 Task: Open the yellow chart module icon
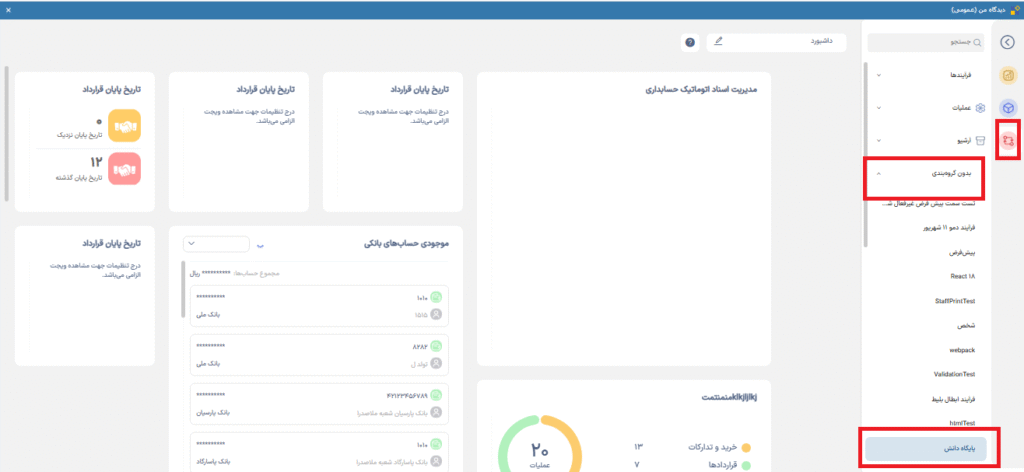[1008, 76]
